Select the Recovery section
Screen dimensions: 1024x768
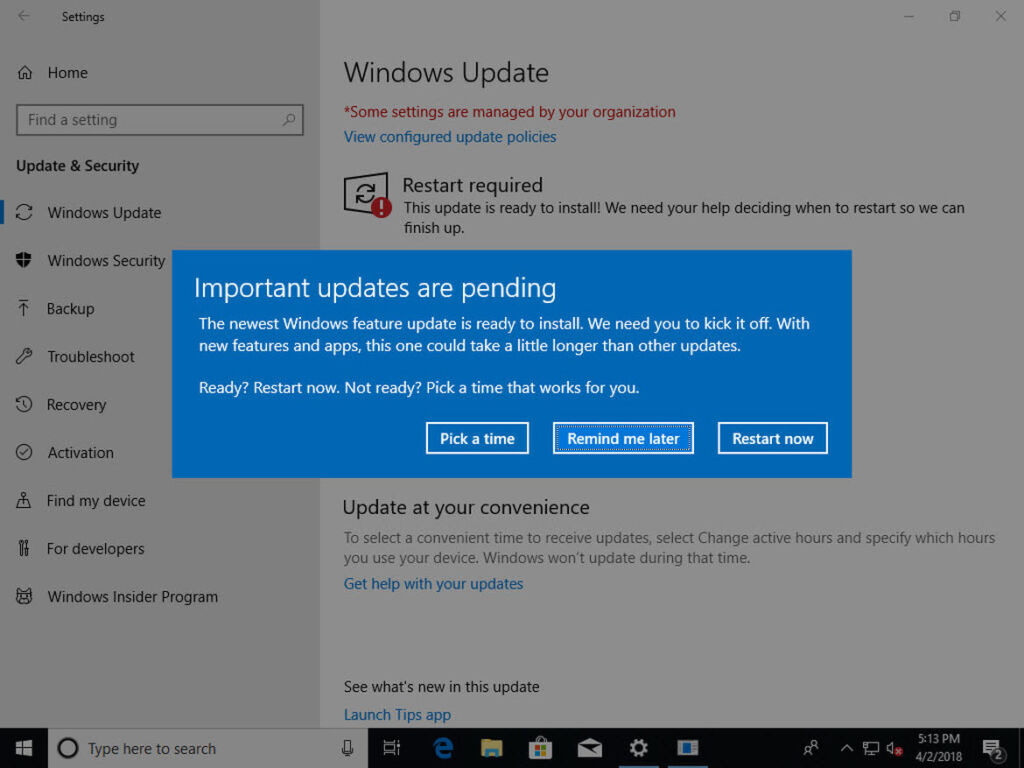(x=76, y=405)
